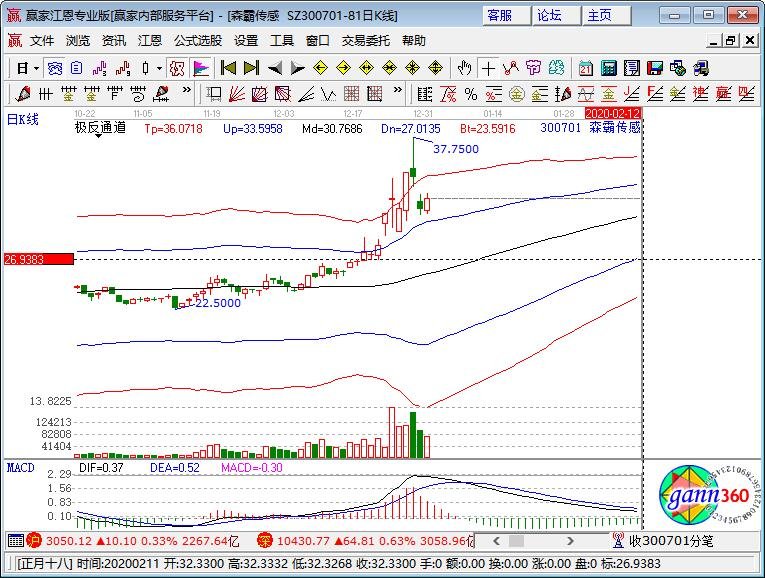765x578 pixels.
Task: Open the status bar table grid icon
Action: [x=16, y=540]
